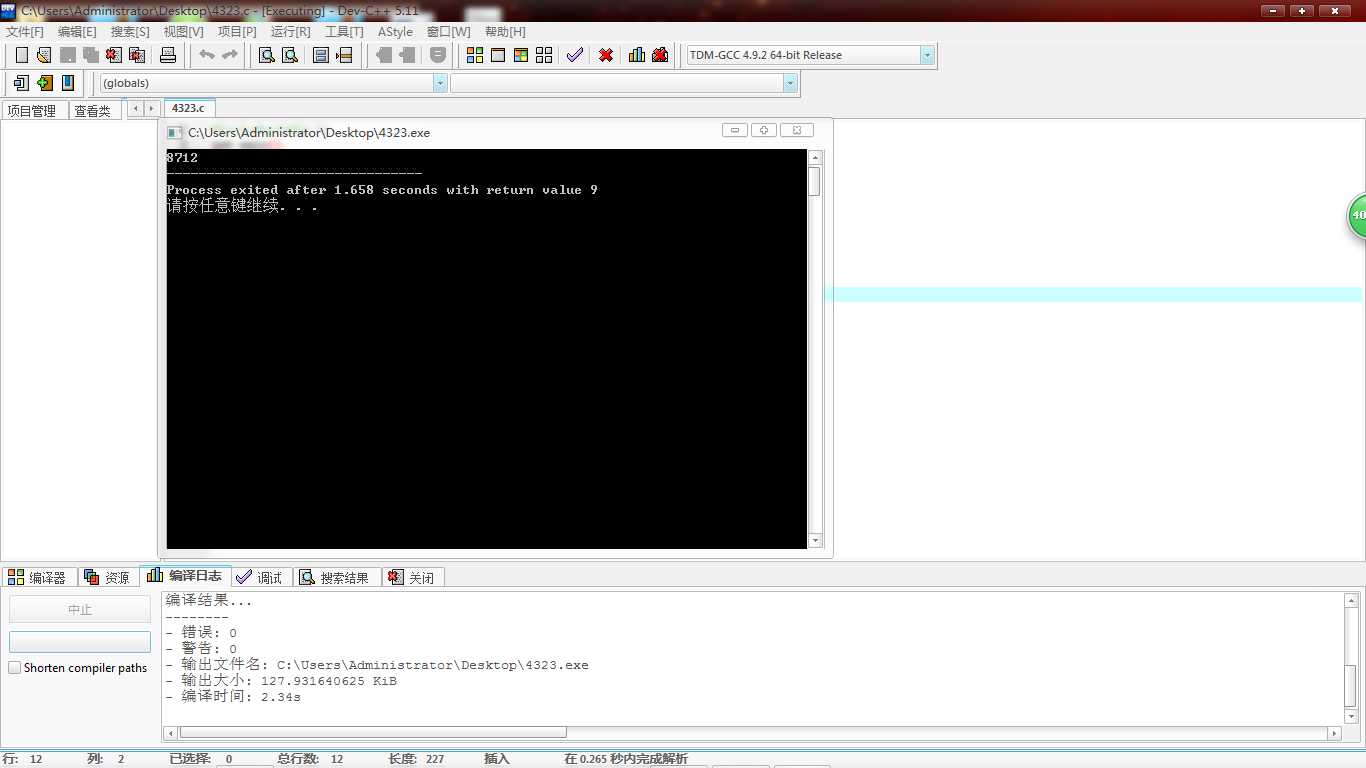This screenshot has height=768, width=1366.
Task: Toggle Shorten compiler paths checkbox
Action: click(x=15, y=668)
